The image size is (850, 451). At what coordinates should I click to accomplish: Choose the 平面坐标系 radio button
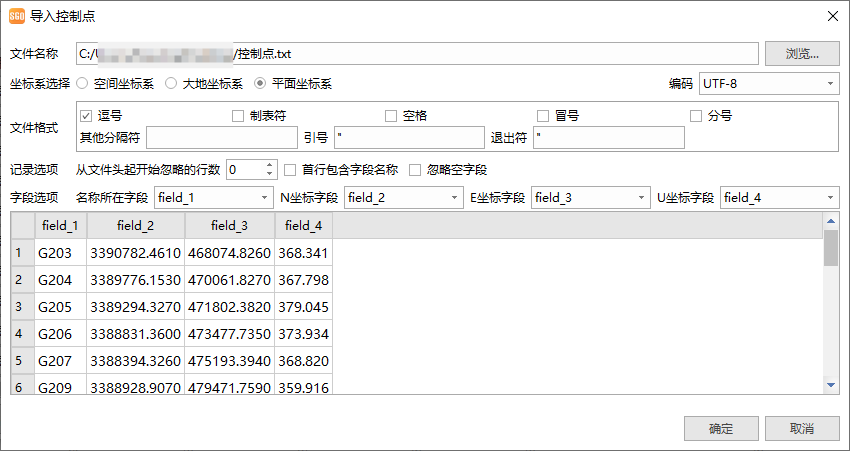261,84
